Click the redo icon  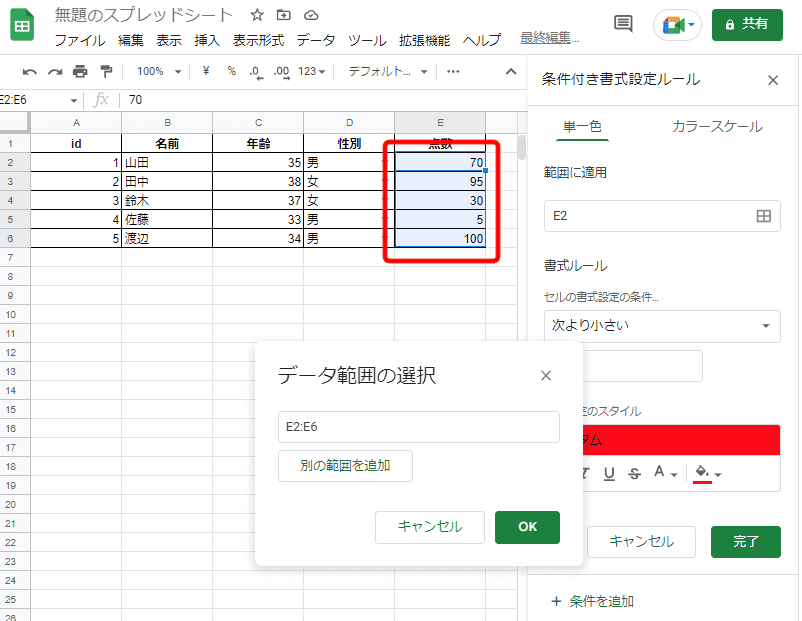tap(54, 71)
